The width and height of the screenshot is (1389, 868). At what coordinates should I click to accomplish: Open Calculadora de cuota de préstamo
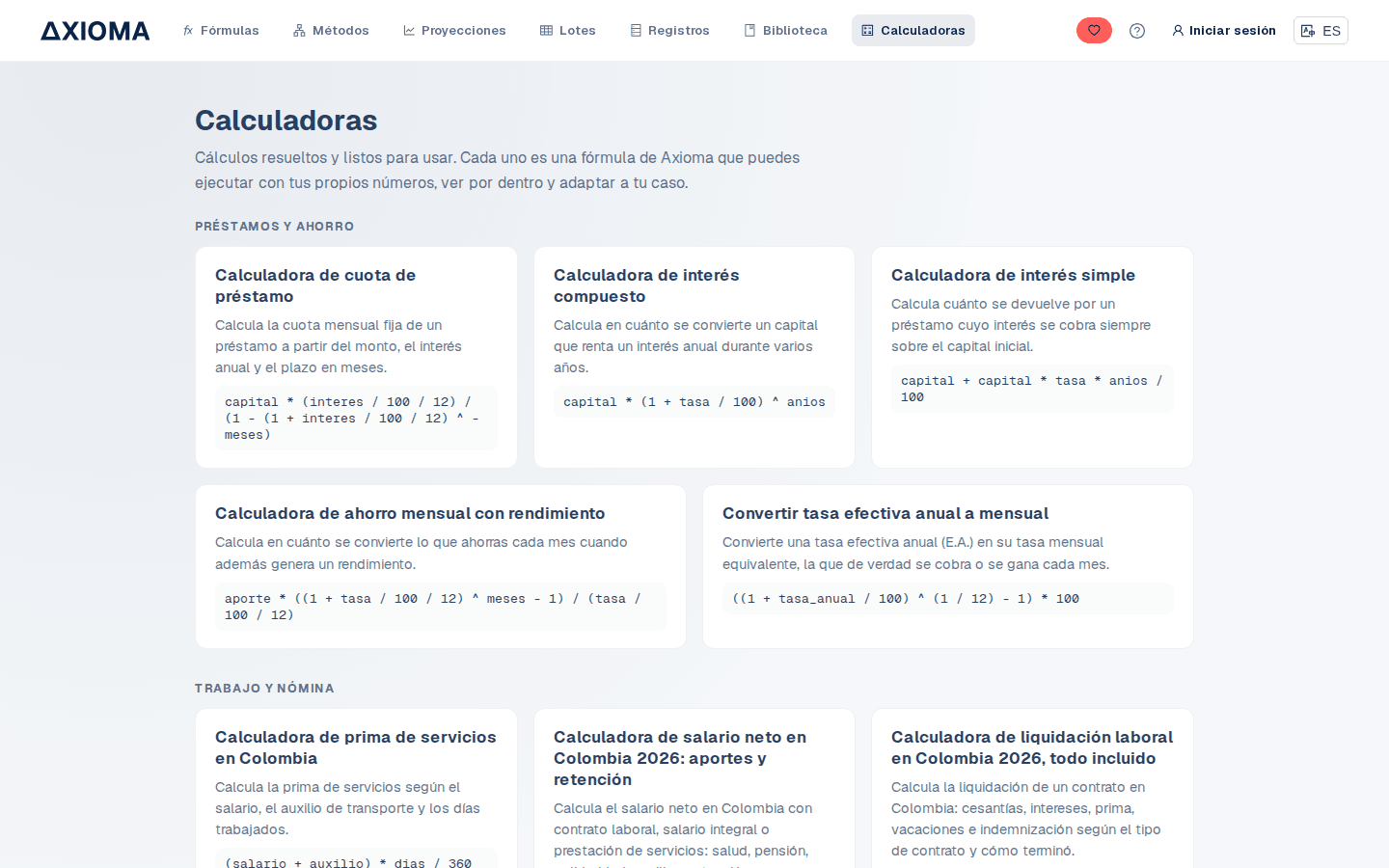(x=356, y=358)
